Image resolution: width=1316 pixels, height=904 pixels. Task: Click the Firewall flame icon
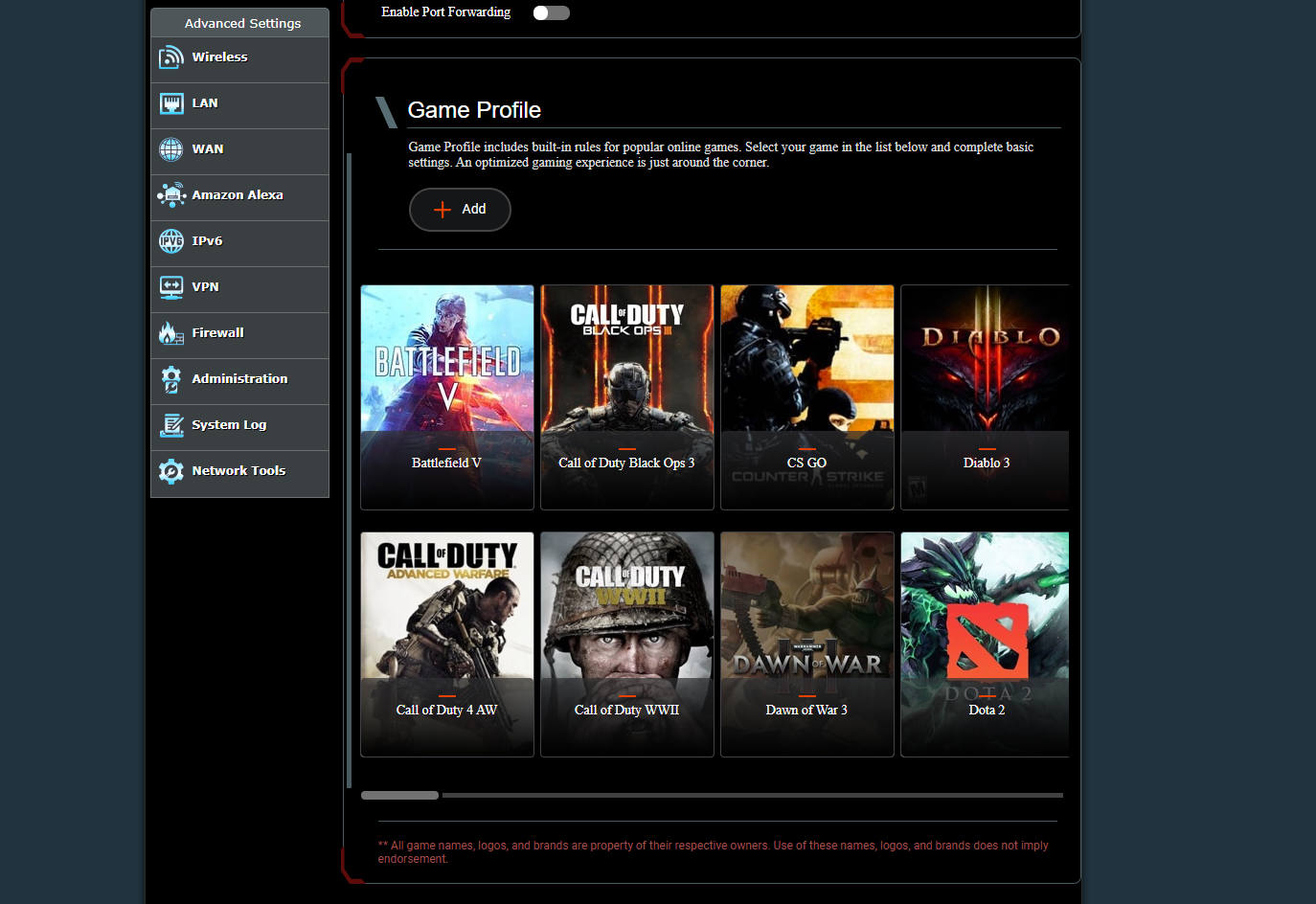coord(171,333)
